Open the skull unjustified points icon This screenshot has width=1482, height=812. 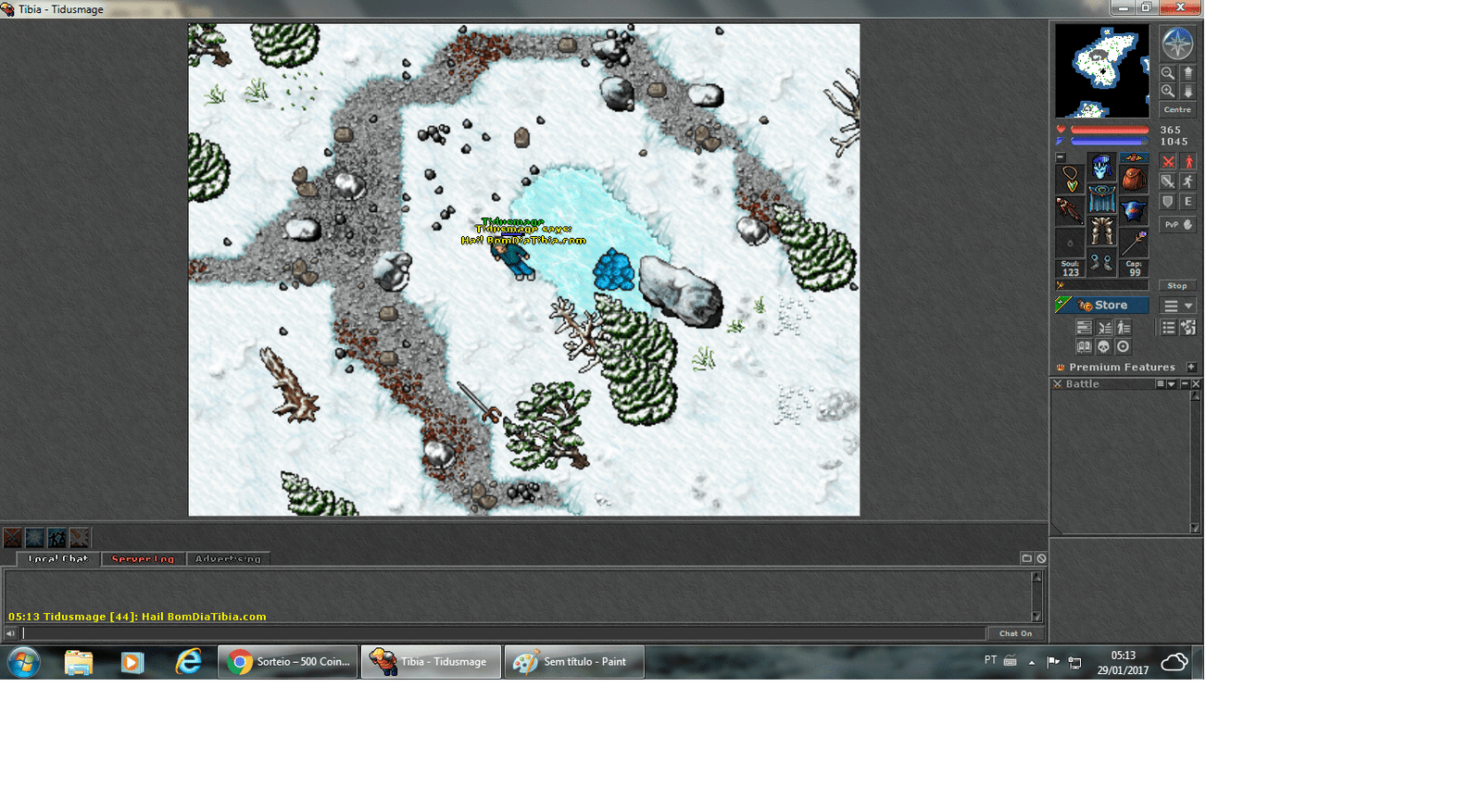point(1104,346)
